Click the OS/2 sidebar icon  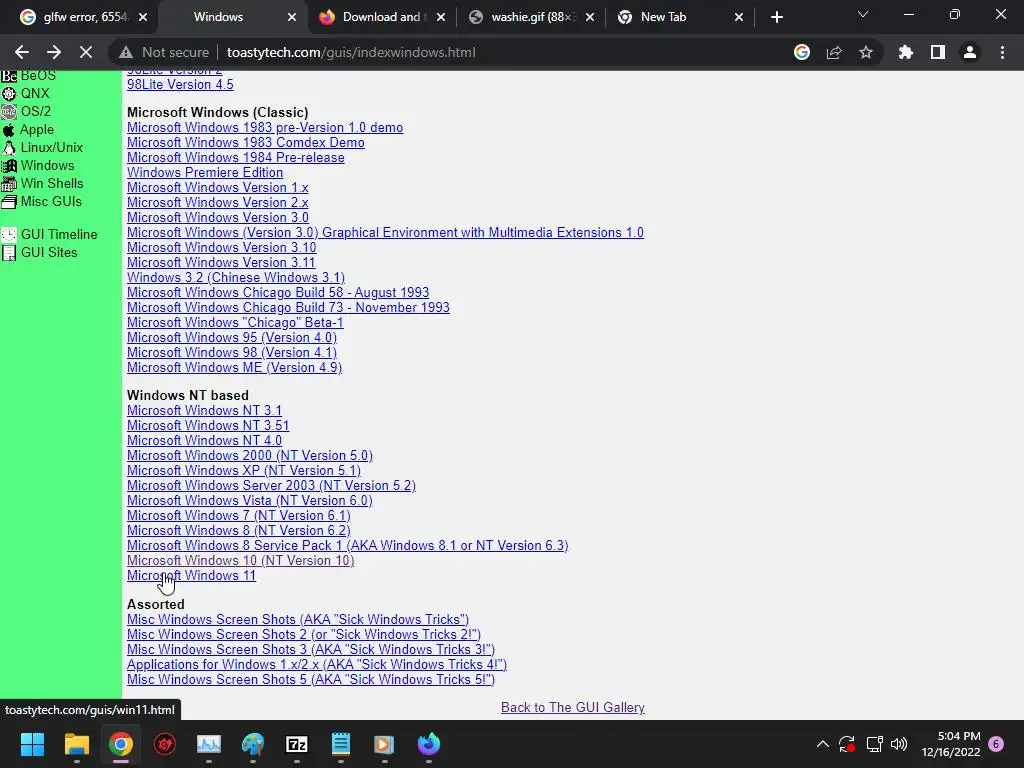[x=8, y=112]
